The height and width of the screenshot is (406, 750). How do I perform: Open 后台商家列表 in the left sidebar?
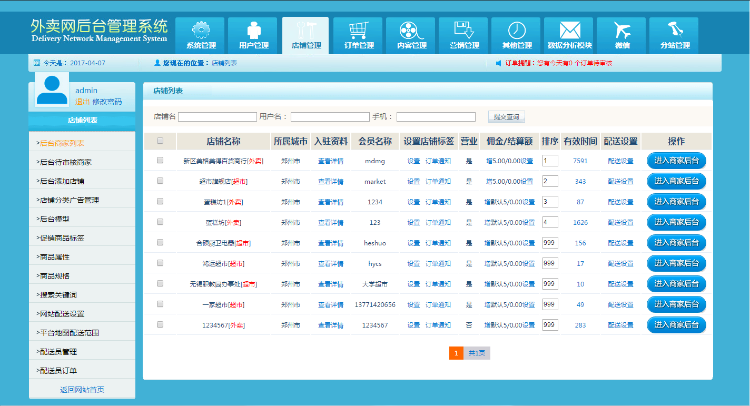coord(60,143)
